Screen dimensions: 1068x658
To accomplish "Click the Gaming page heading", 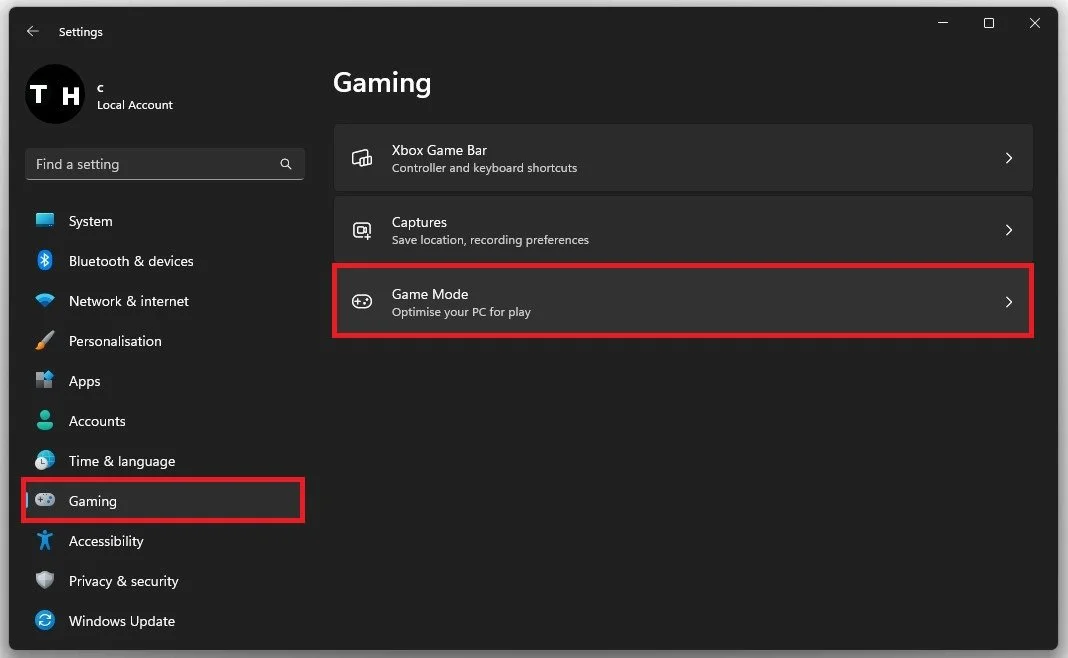I will (x=382, y=83).
